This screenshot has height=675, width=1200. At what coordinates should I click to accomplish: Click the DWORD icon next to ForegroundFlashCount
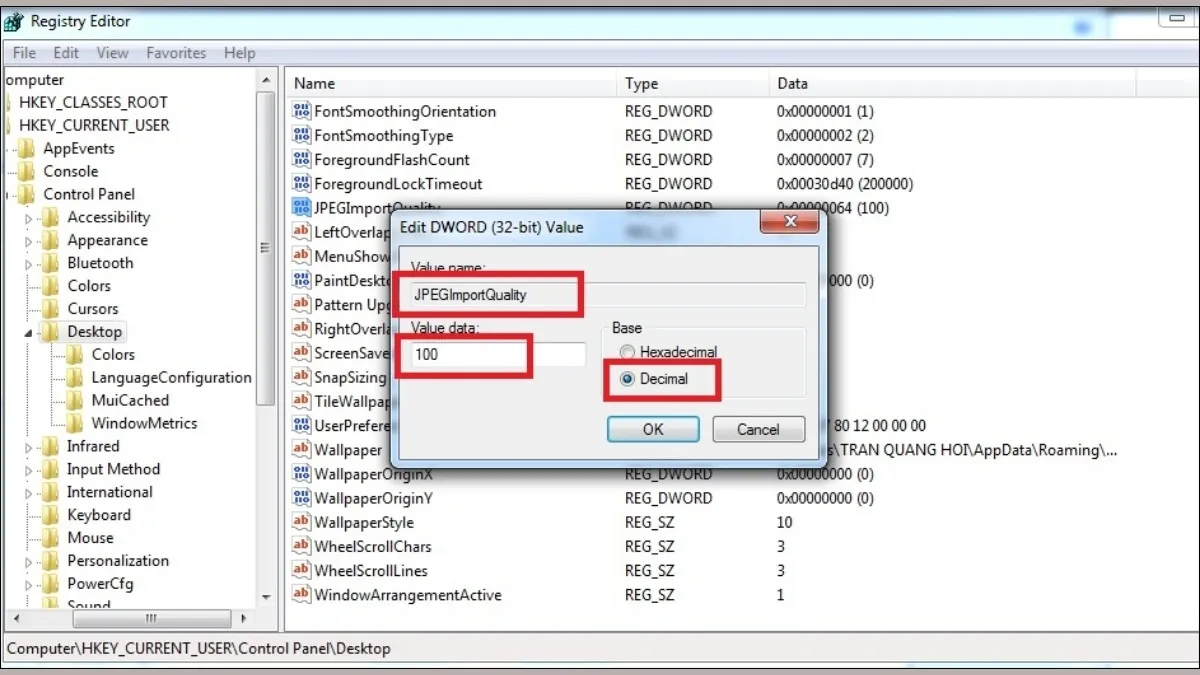click(301, 159)
